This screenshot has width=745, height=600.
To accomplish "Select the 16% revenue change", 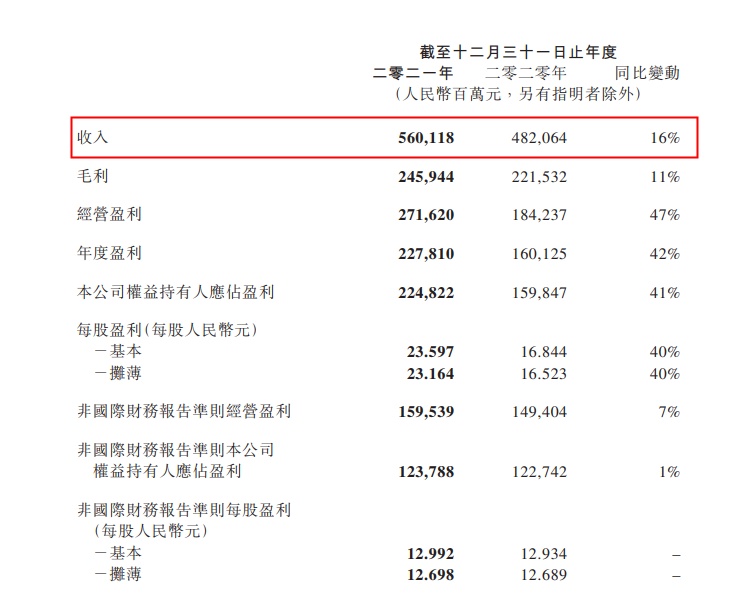I will click(x=665, y=138).
